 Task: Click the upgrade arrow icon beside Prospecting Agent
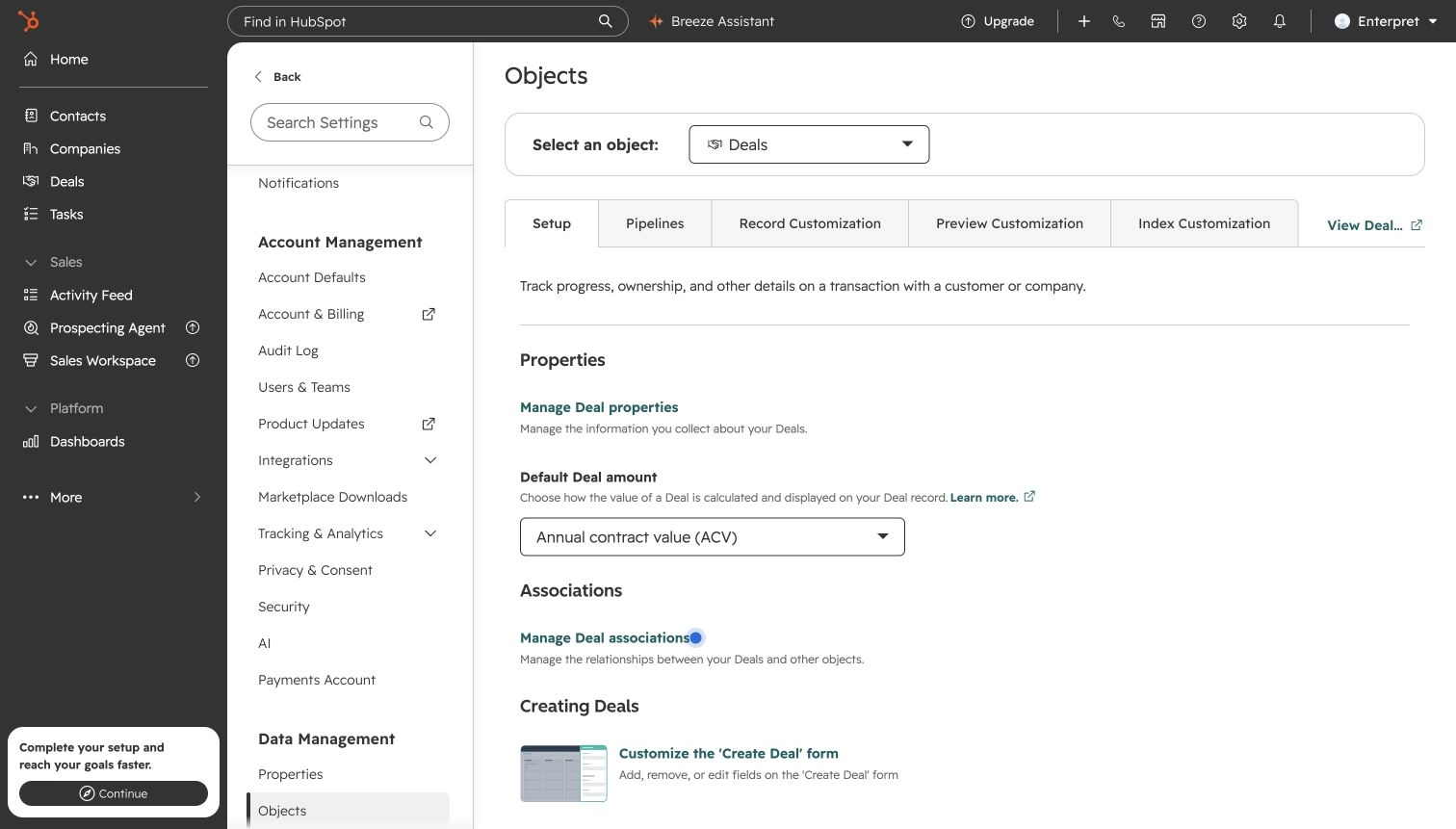tap(193, 327)
